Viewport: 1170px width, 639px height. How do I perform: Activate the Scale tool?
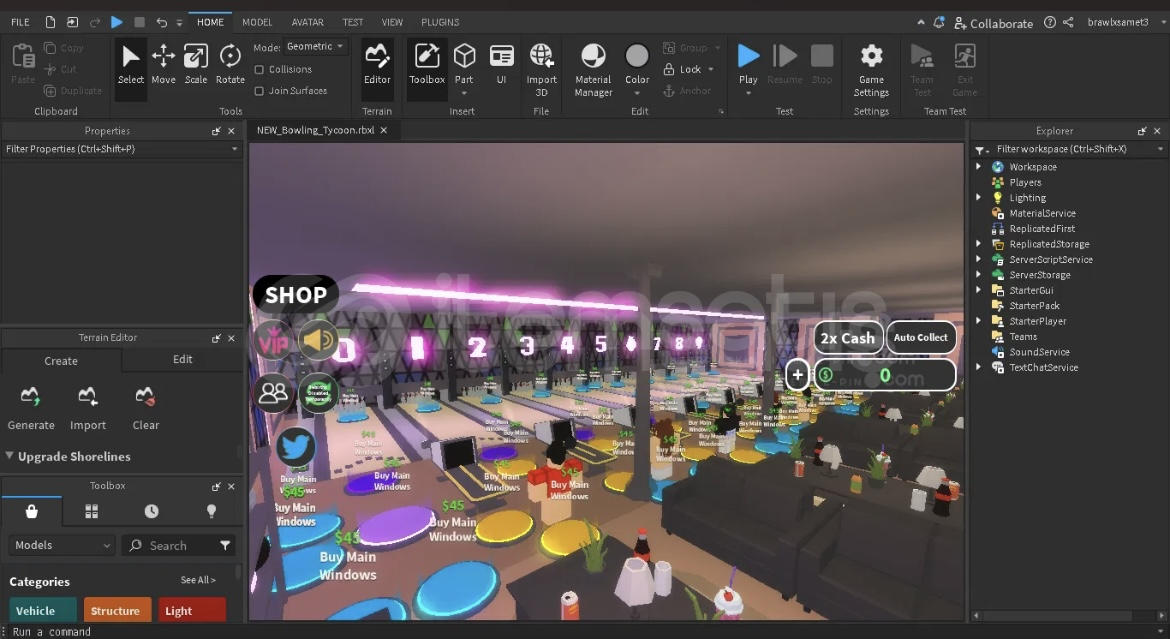[x=195, y=64]
